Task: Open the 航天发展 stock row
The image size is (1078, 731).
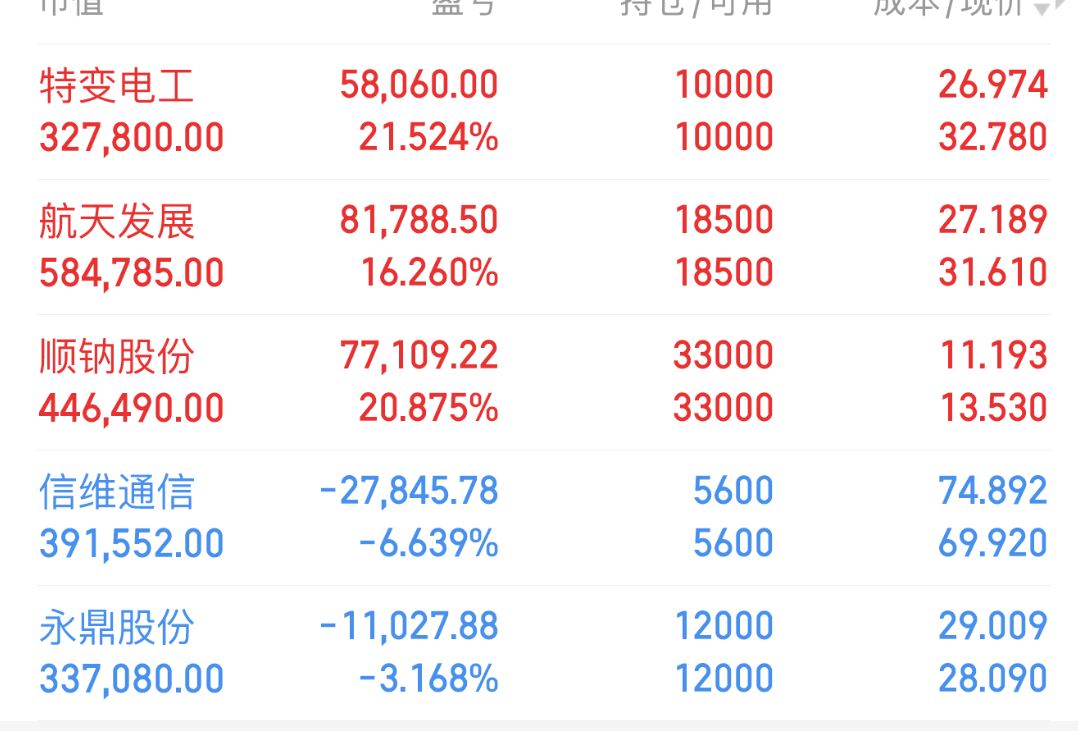Action: pyautogui.click(x=116, y=221)
